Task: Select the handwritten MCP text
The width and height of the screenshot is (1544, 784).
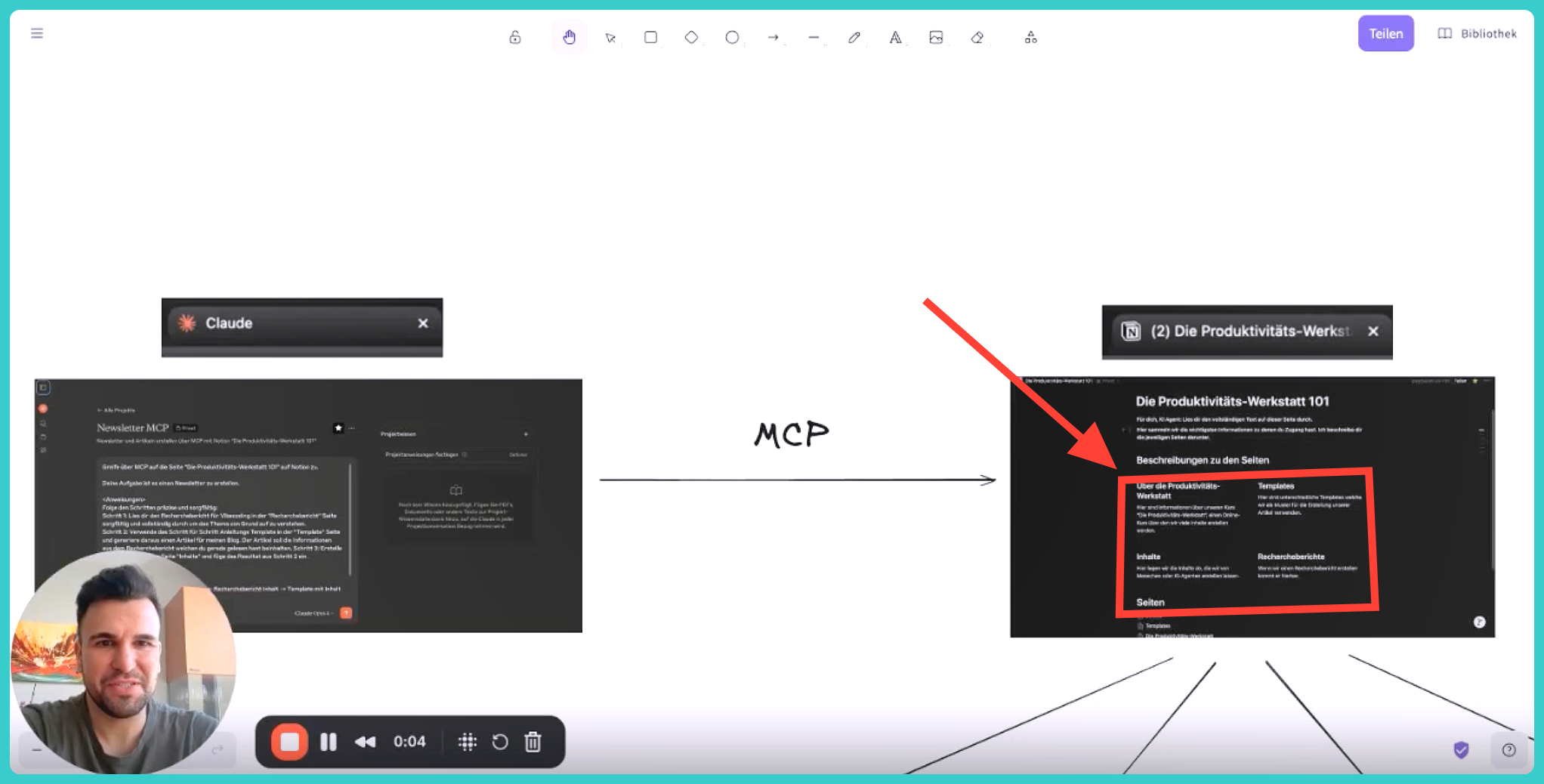Action: (792, 434)
